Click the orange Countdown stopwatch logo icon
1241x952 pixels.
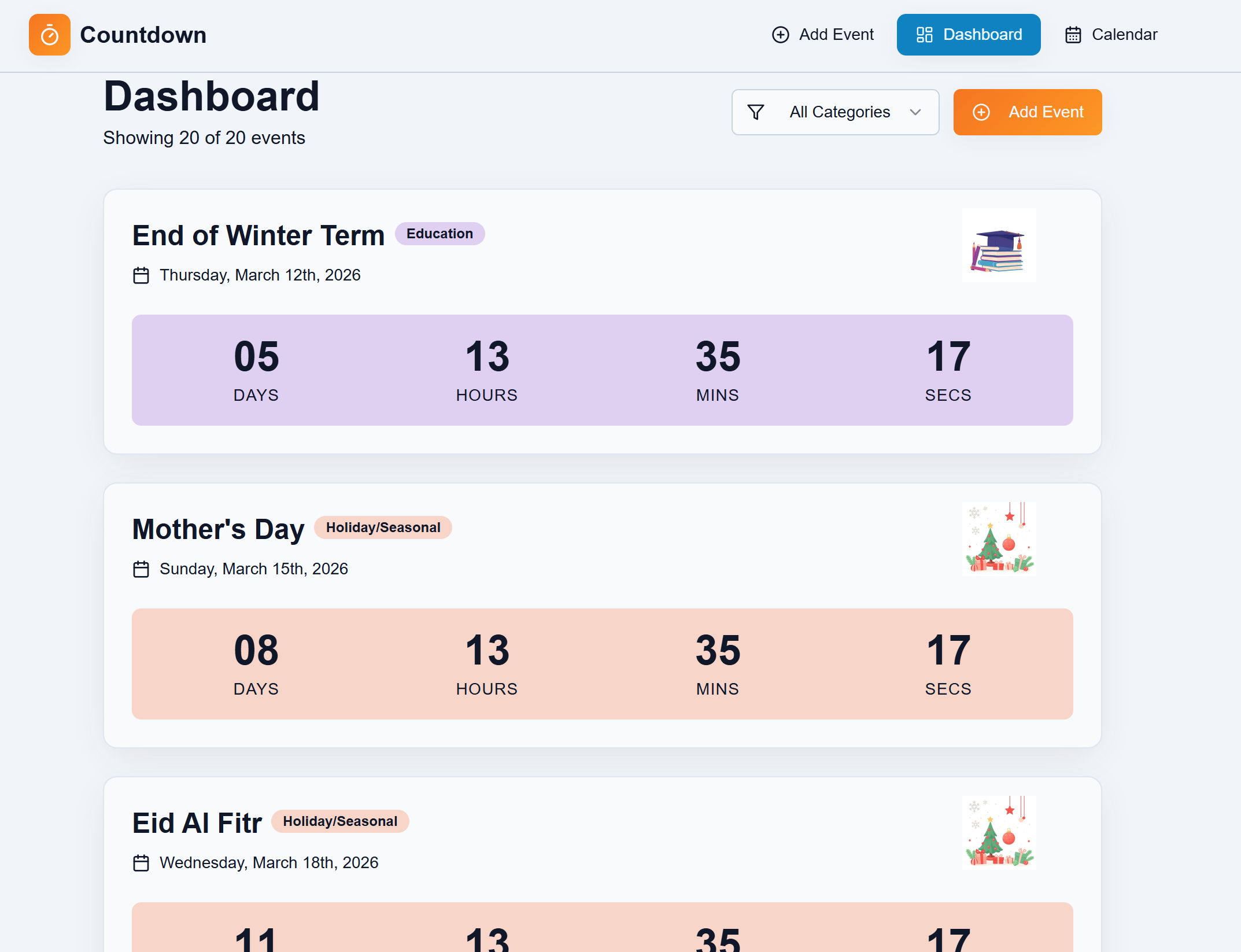[50, 35]
